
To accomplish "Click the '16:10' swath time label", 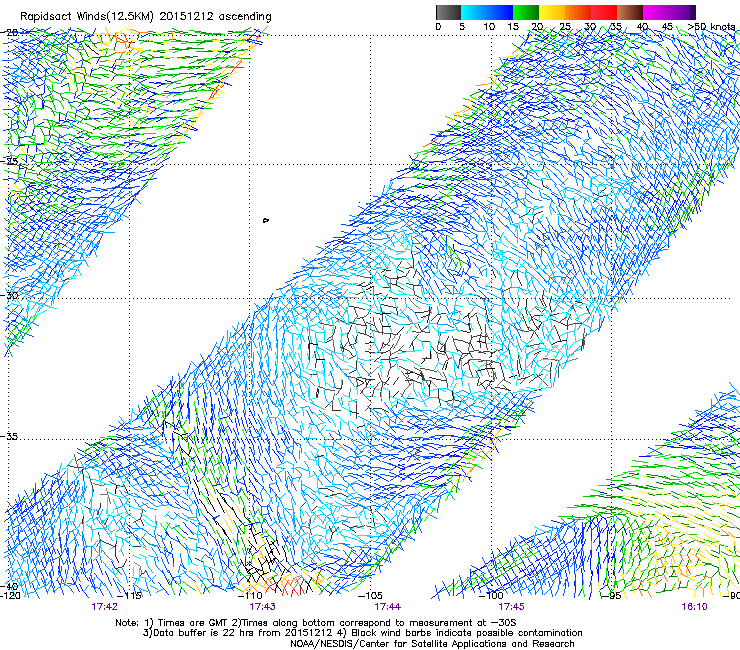I will (x=694, y=607).
